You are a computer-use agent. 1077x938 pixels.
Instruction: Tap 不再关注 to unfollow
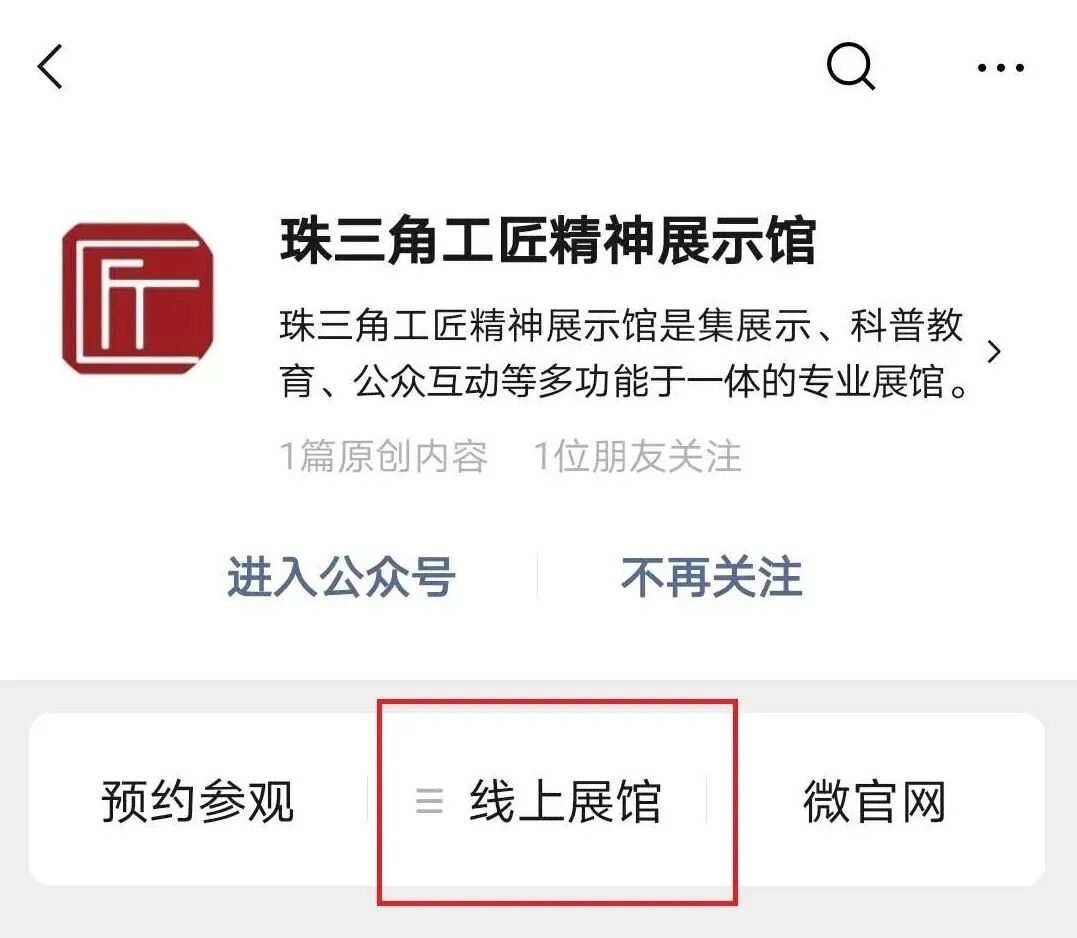712,577
